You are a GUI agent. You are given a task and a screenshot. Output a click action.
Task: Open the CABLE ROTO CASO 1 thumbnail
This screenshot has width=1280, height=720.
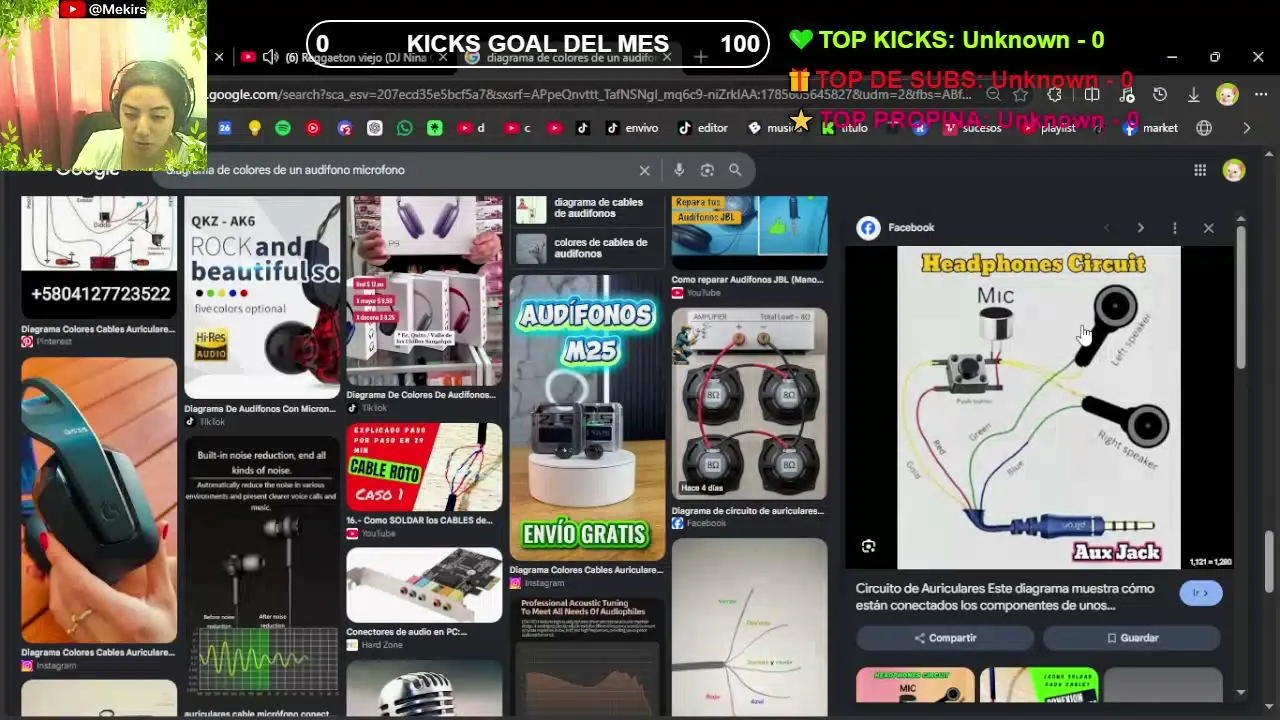pyautogui.click(x=424, y=467)
